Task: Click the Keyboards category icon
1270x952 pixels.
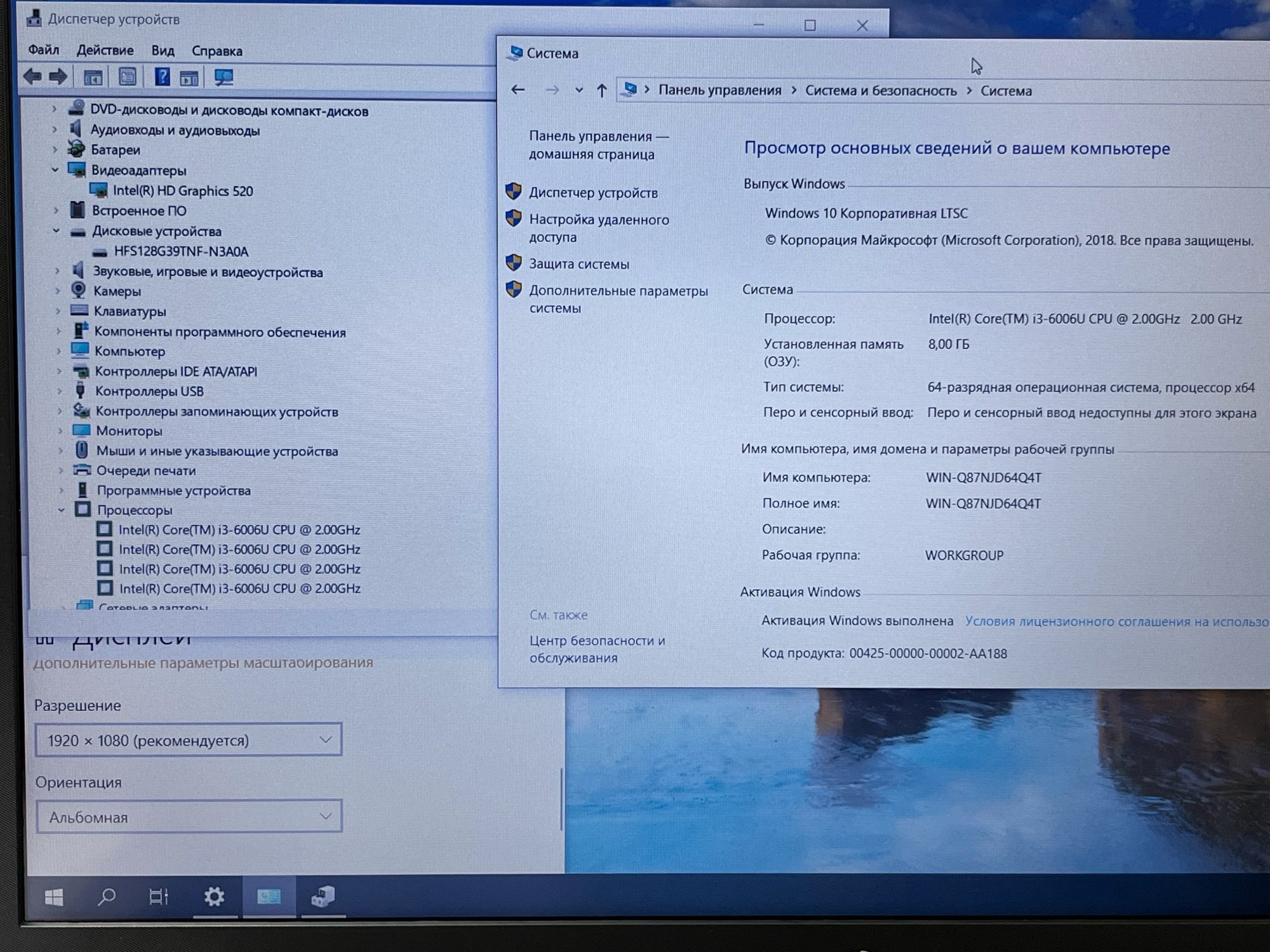Action: pyautogui.click(x=79, y=310)
